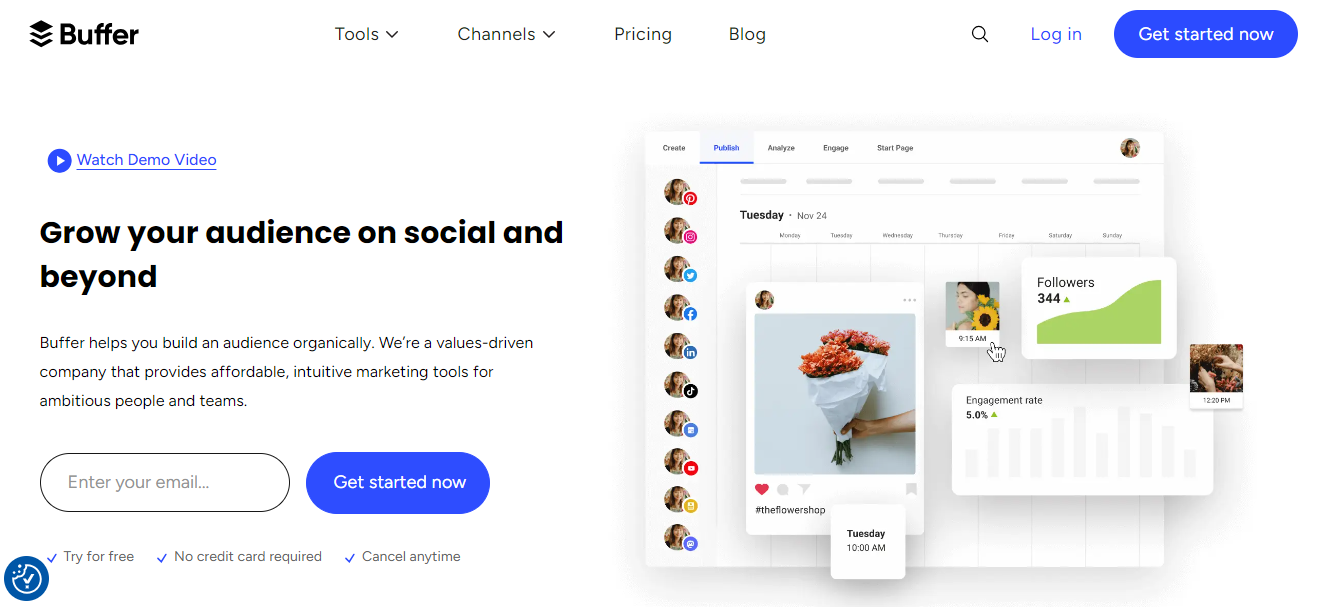1321x607 pixels.
Task: Select the Twitter channel avatar
Action: [x=679, y=270]
